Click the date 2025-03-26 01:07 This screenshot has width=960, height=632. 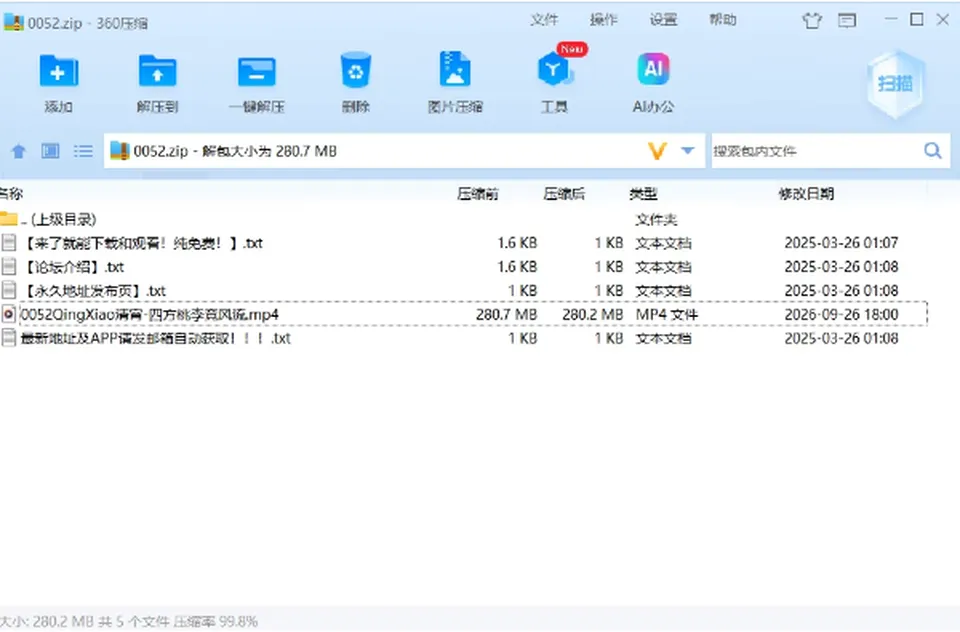[841, 243]
